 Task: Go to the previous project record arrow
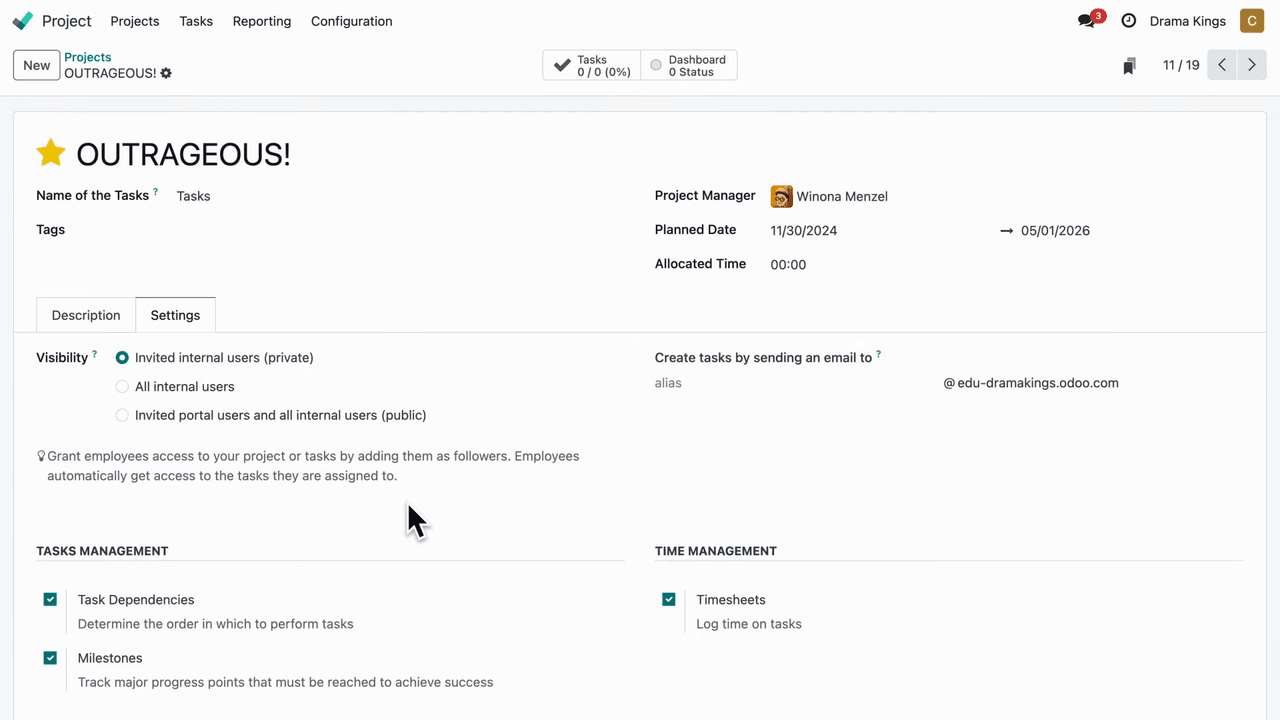click(1222, 65)
